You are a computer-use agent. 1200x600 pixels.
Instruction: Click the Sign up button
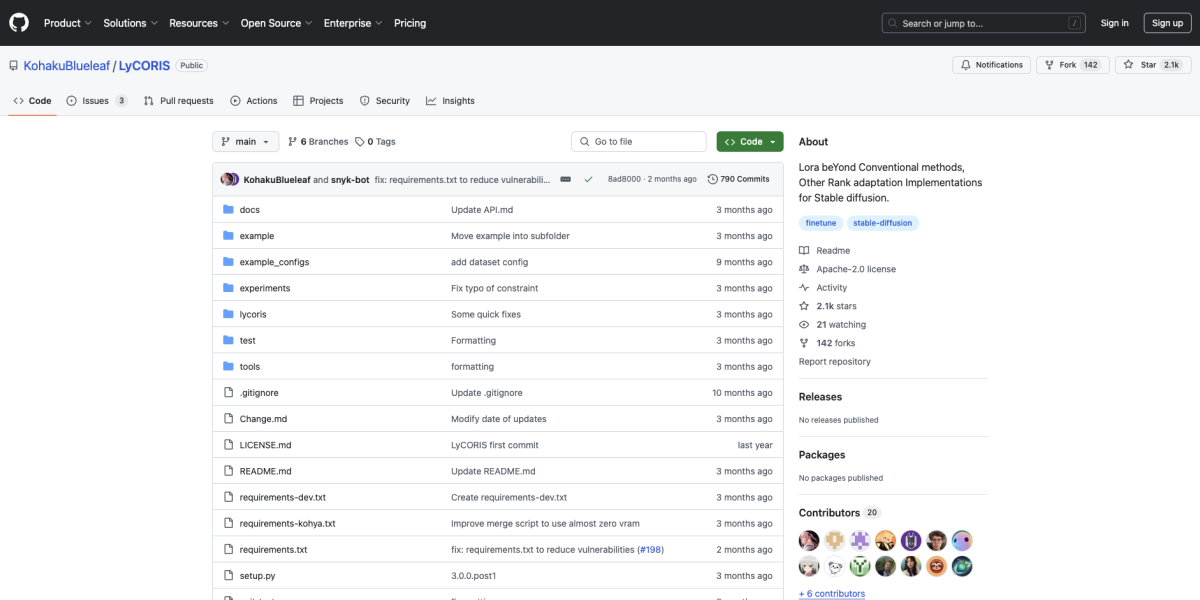click(x=1167, y=23)
